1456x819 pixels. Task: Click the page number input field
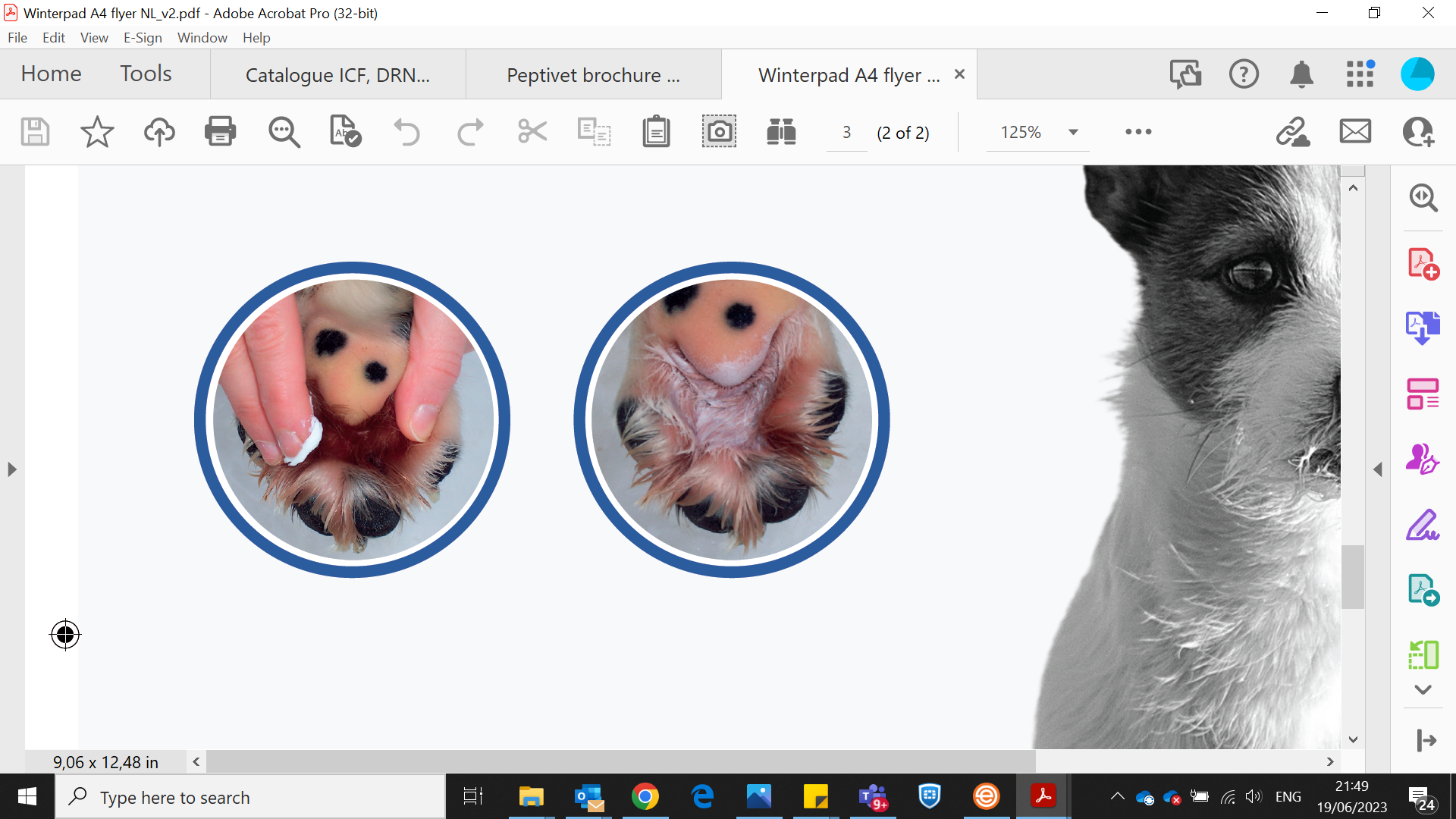coord(846,133)
